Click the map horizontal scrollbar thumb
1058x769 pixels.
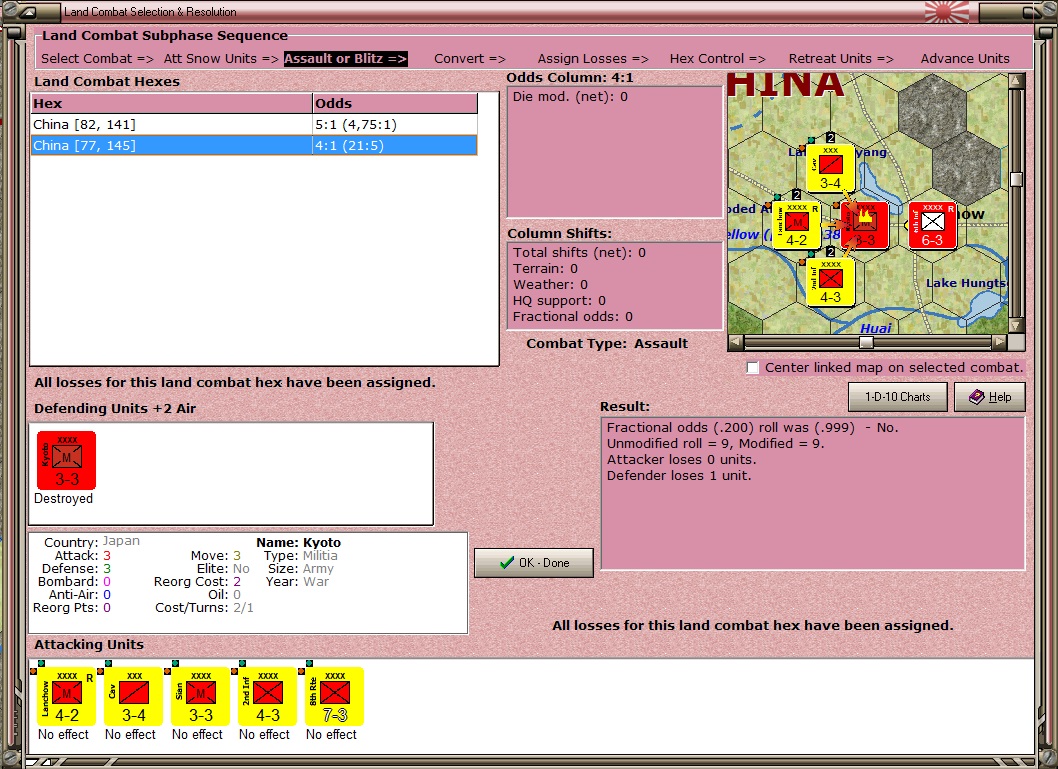[866, 342]
